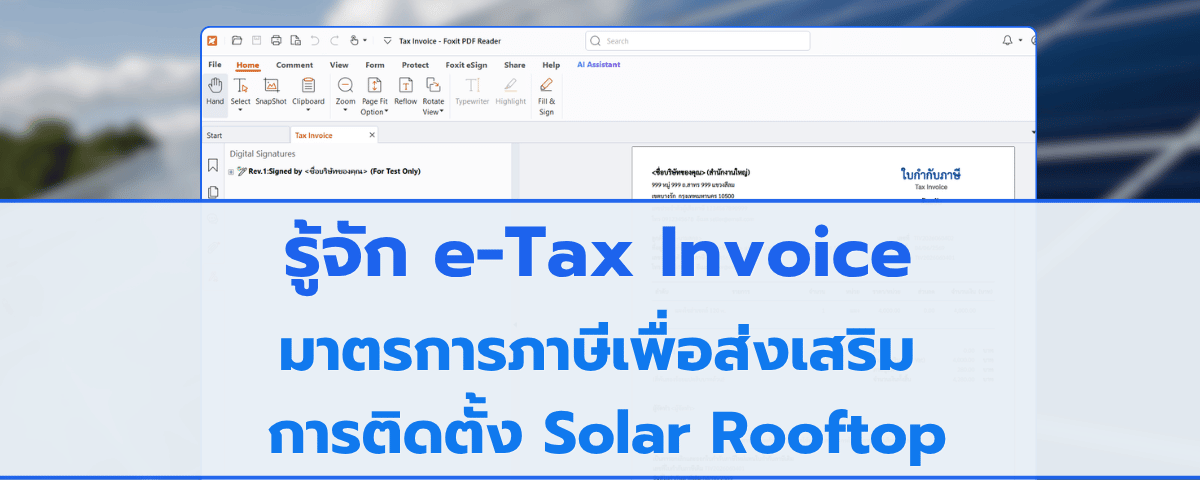Open the Help ribbon tab
This screenshot has width=1200, height=480.
coord(551,64)
